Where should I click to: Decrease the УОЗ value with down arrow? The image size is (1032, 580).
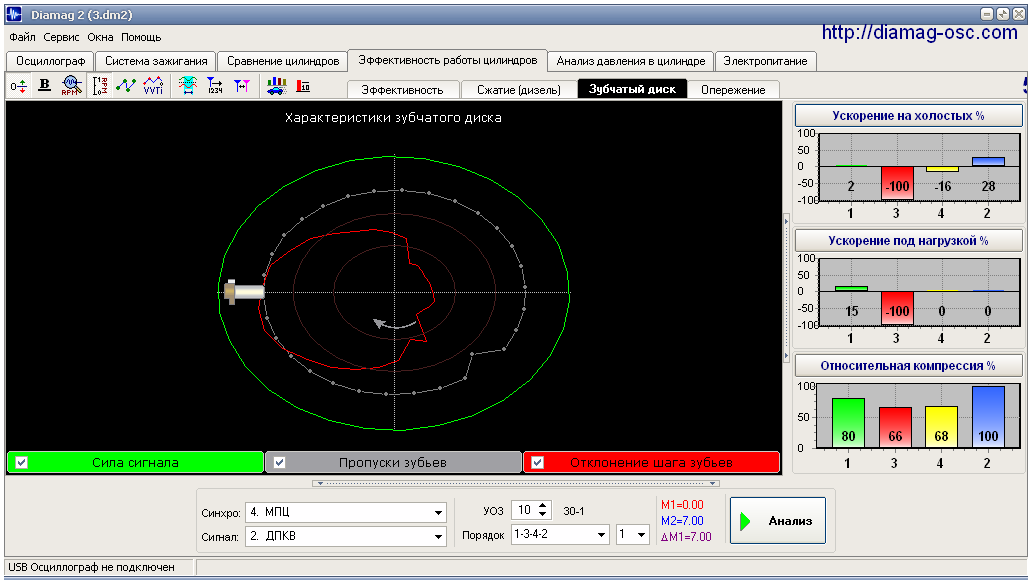pos(543,514)
